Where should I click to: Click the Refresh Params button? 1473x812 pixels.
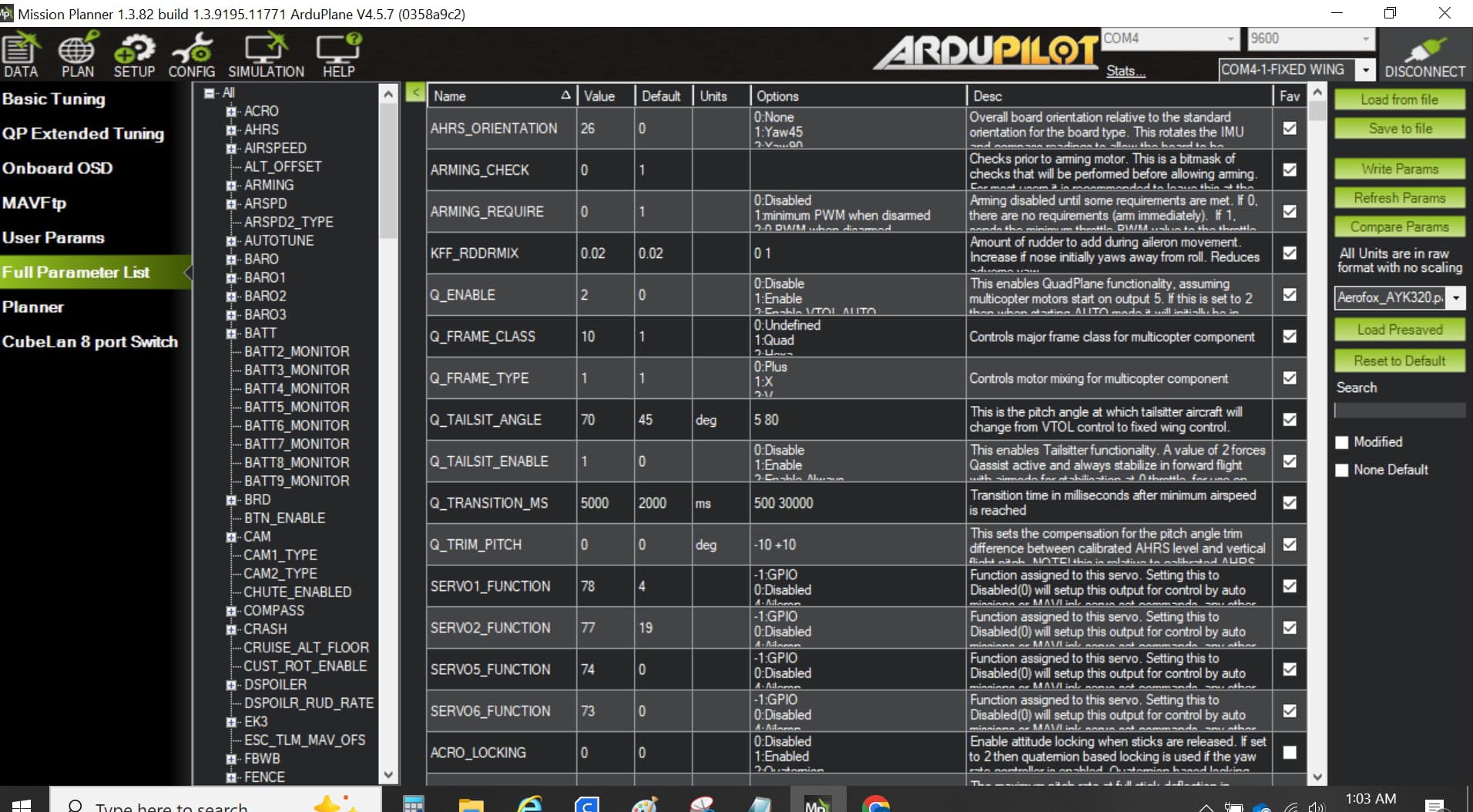[x=1399, y=198]
